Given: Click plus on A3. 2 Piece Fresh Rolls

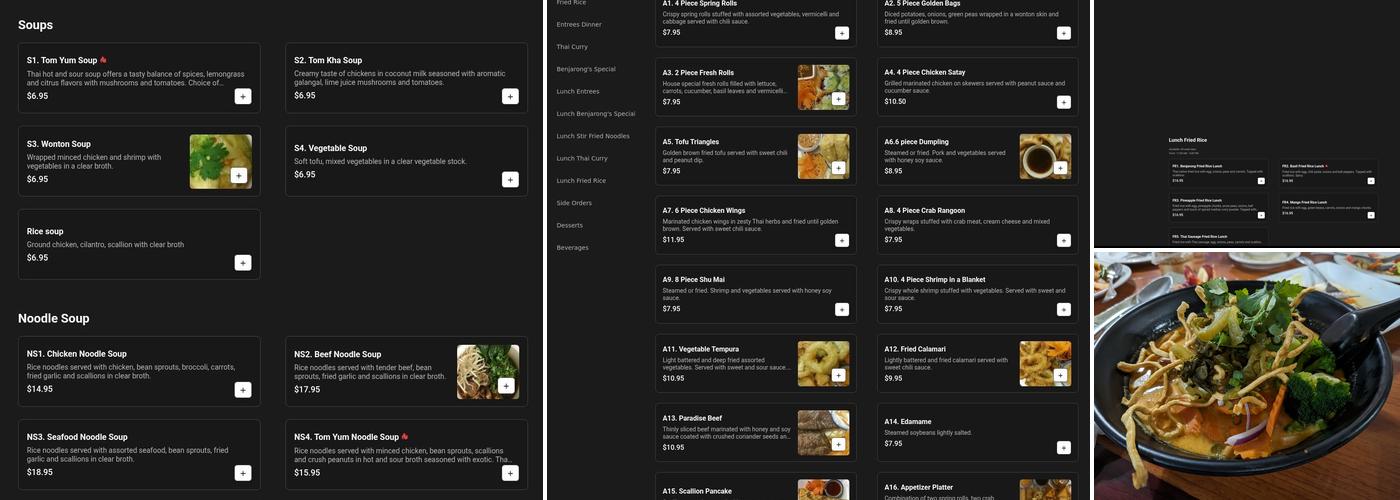Looking at the screenshot, I should pyautogui.click(x=838, y=99).
